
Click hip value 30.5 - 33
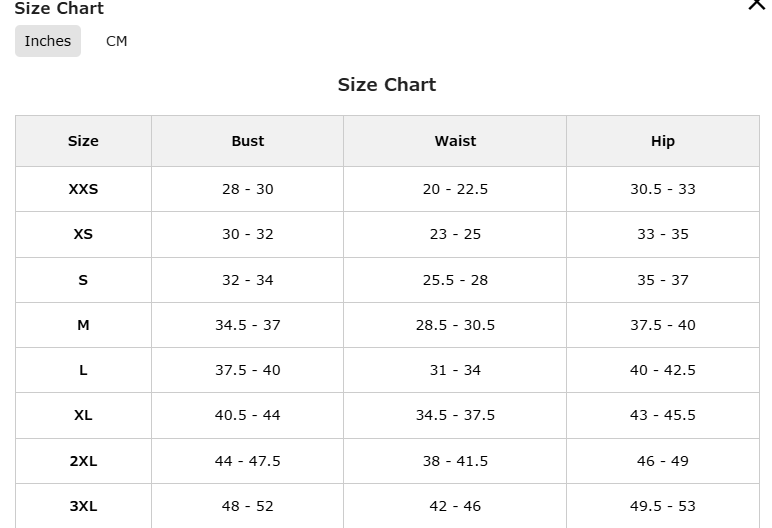click(663, 189)
